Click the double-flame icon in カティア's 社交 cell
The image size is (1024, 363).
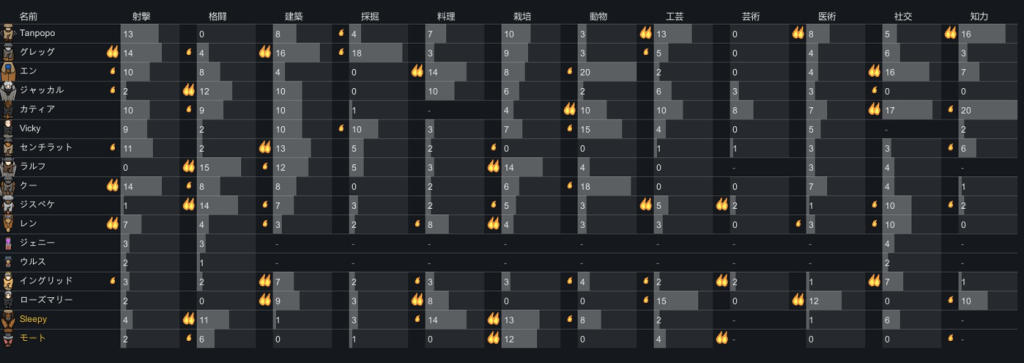point(874,109)
